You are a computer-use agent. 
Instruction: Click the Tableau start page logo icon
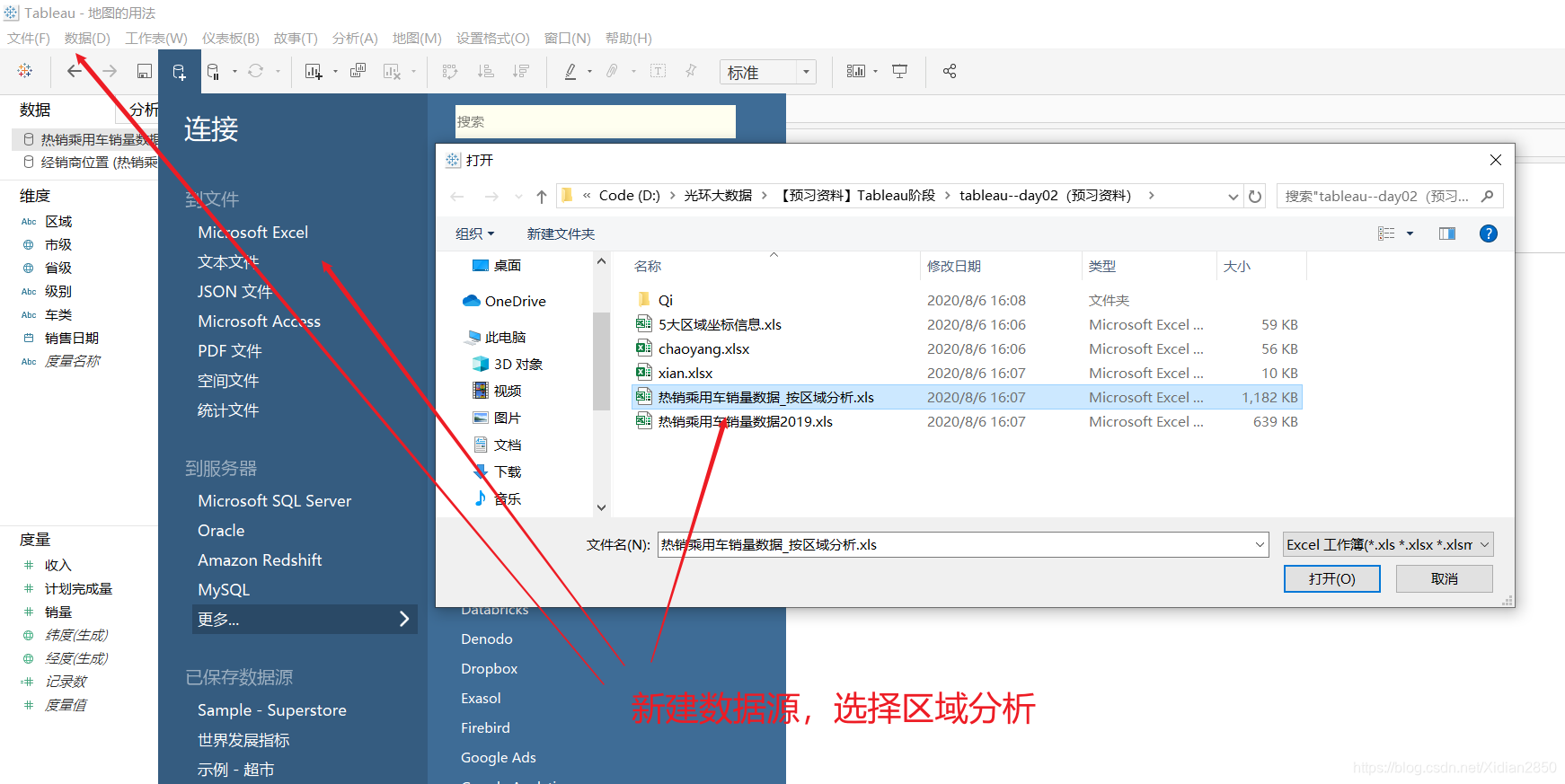pyautogui.click(x=25, y=71)
